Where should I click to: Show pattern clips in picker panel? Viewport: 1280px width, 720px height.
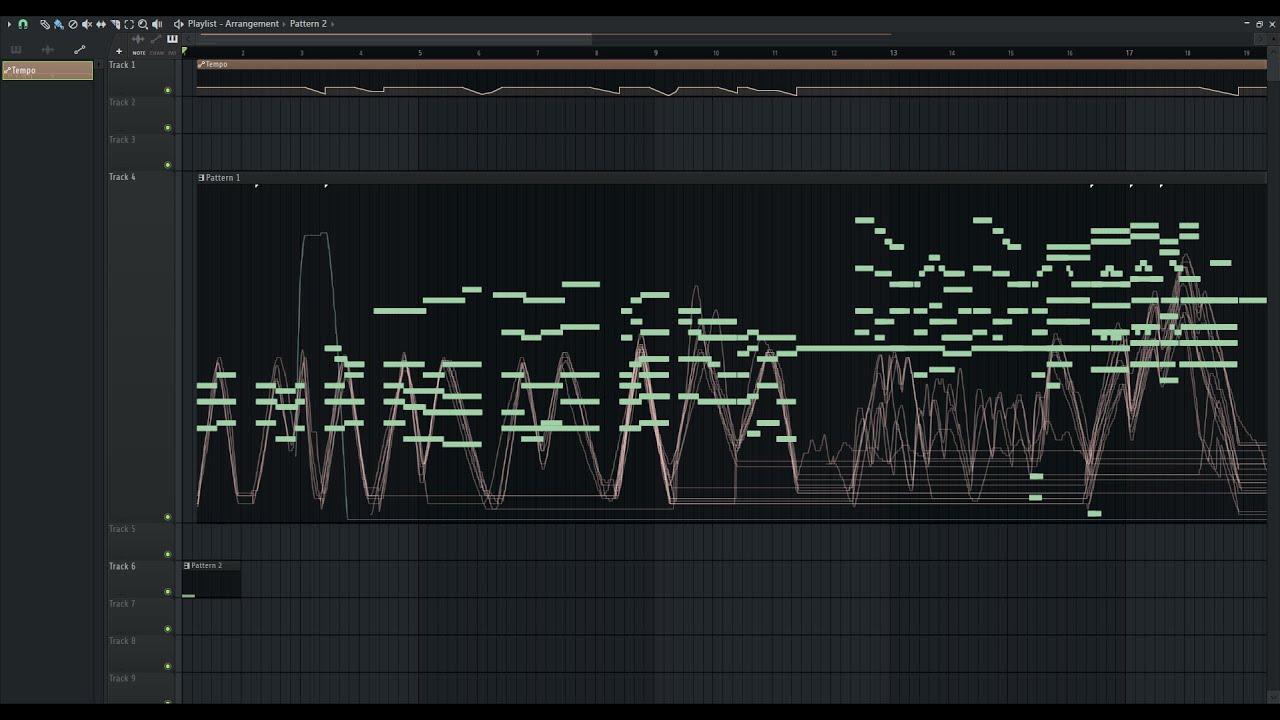pyautogui.click(x=16, y=50)
